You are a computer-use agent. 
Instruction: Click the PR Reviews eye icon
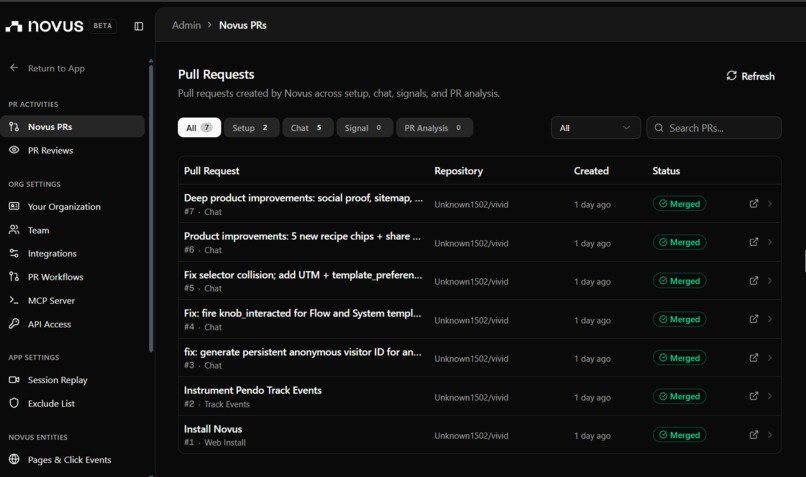point(14,150)
